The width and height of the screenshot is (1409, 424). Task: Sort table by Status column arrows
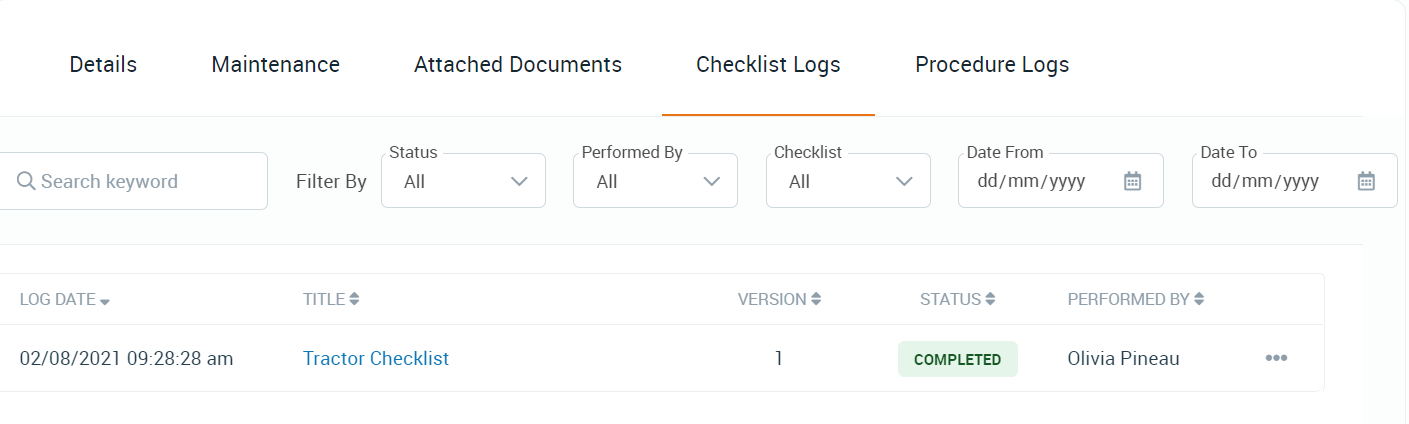click(990, 299)
